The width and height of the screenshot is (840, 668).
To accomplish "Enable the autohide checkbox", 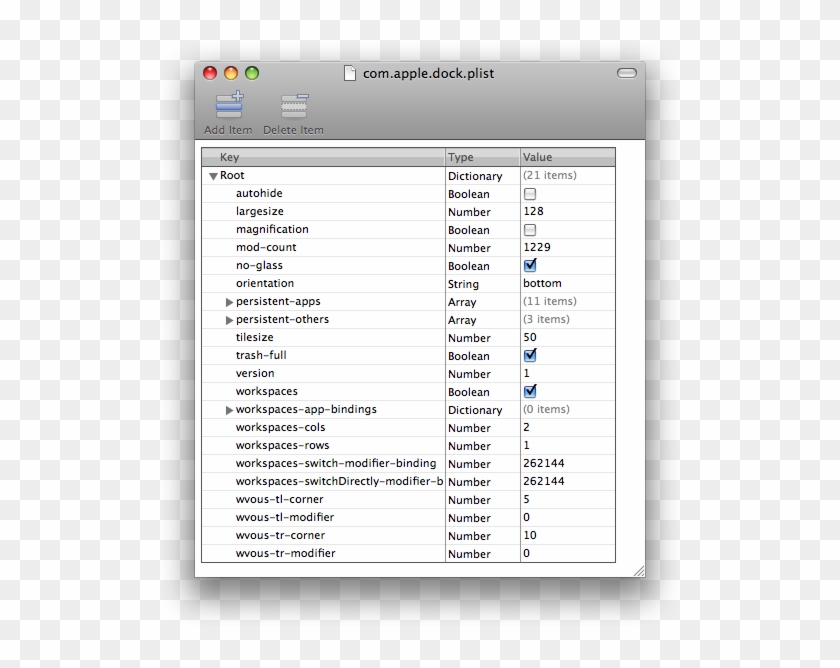I will click(529, 193).
